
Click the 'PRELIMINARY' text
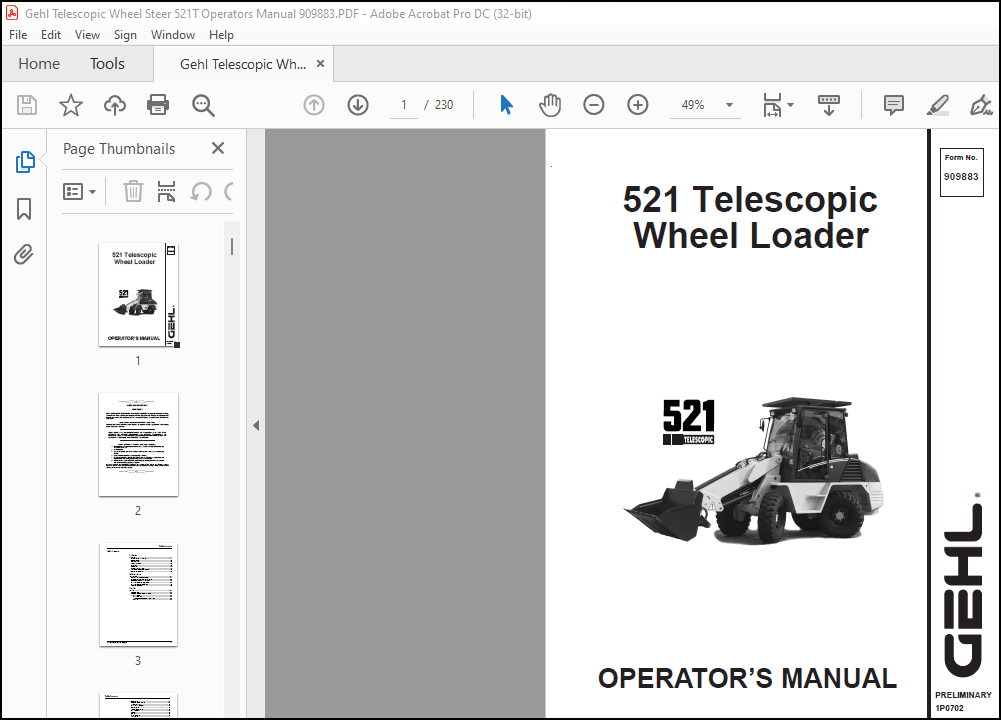[x=963, y=694]
